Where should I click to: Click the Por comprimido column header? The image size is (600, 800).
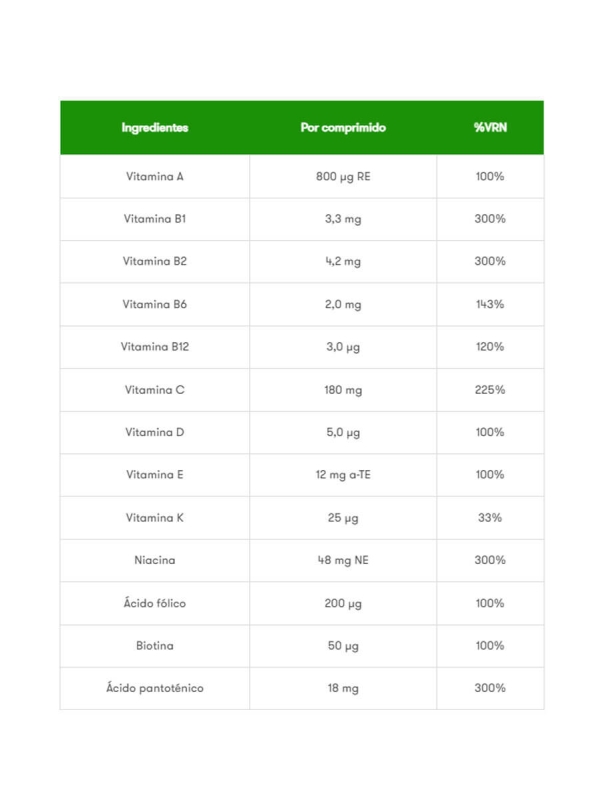click(343, 128)
